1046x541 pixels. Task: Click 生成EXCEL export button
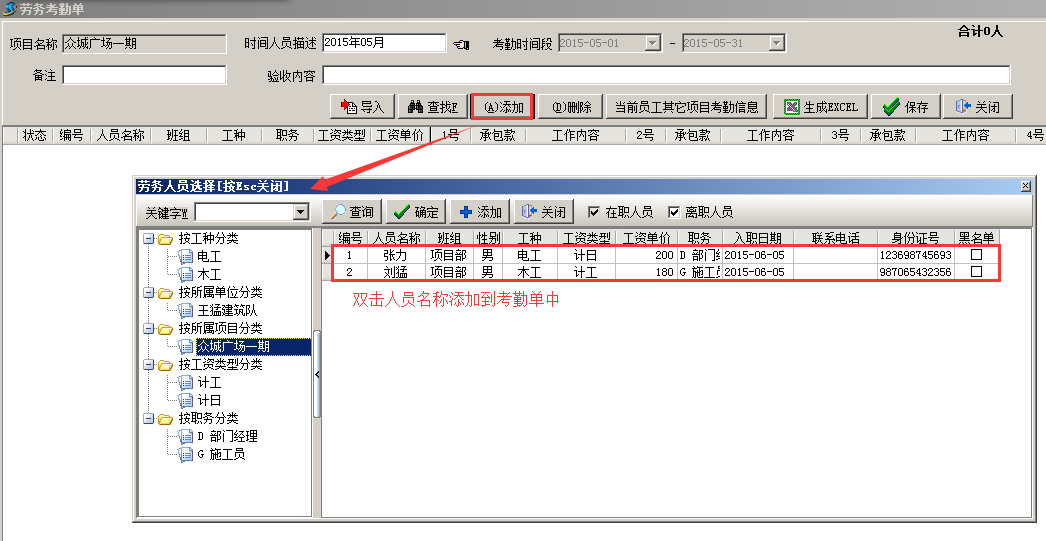pos(820,107)
